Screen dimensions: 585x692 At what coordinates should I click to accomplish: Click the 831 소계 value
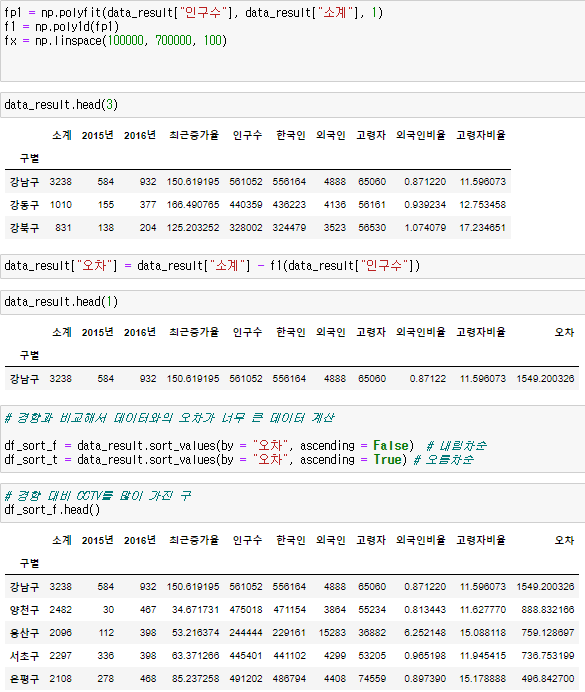(x=64, y=228)
